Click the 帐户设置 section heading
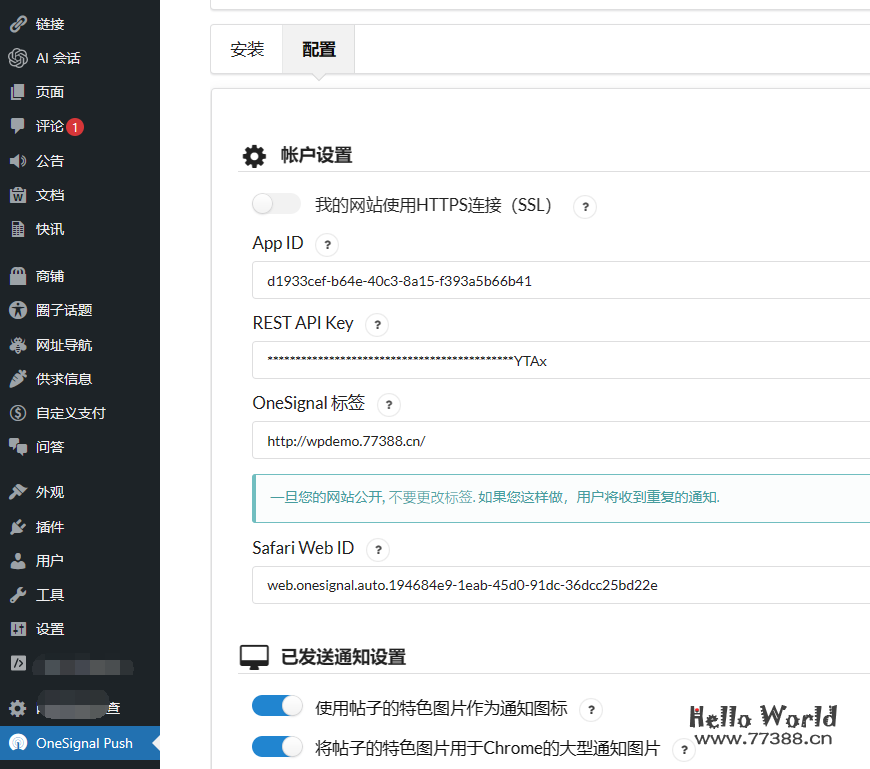 pyautogui.click(x=316, y=155)
